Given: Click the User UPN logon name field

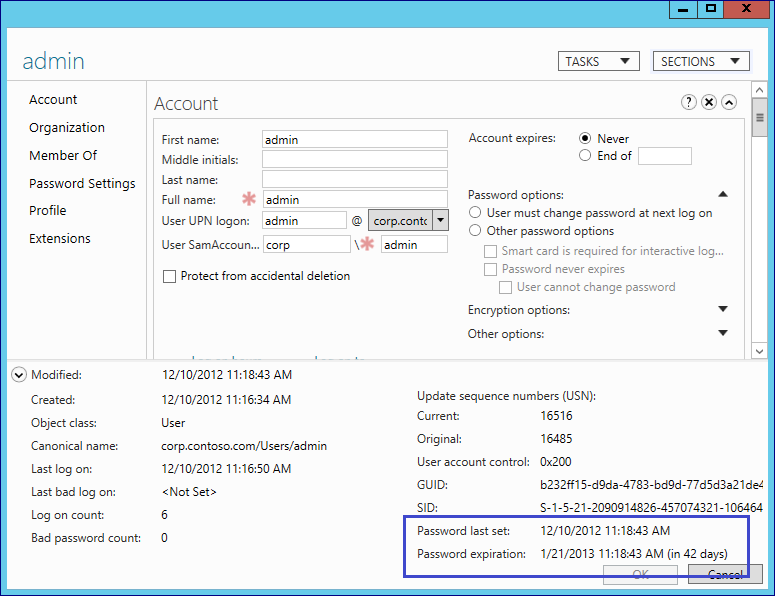Looking at the screenshot, I should [x=304, y=220].
